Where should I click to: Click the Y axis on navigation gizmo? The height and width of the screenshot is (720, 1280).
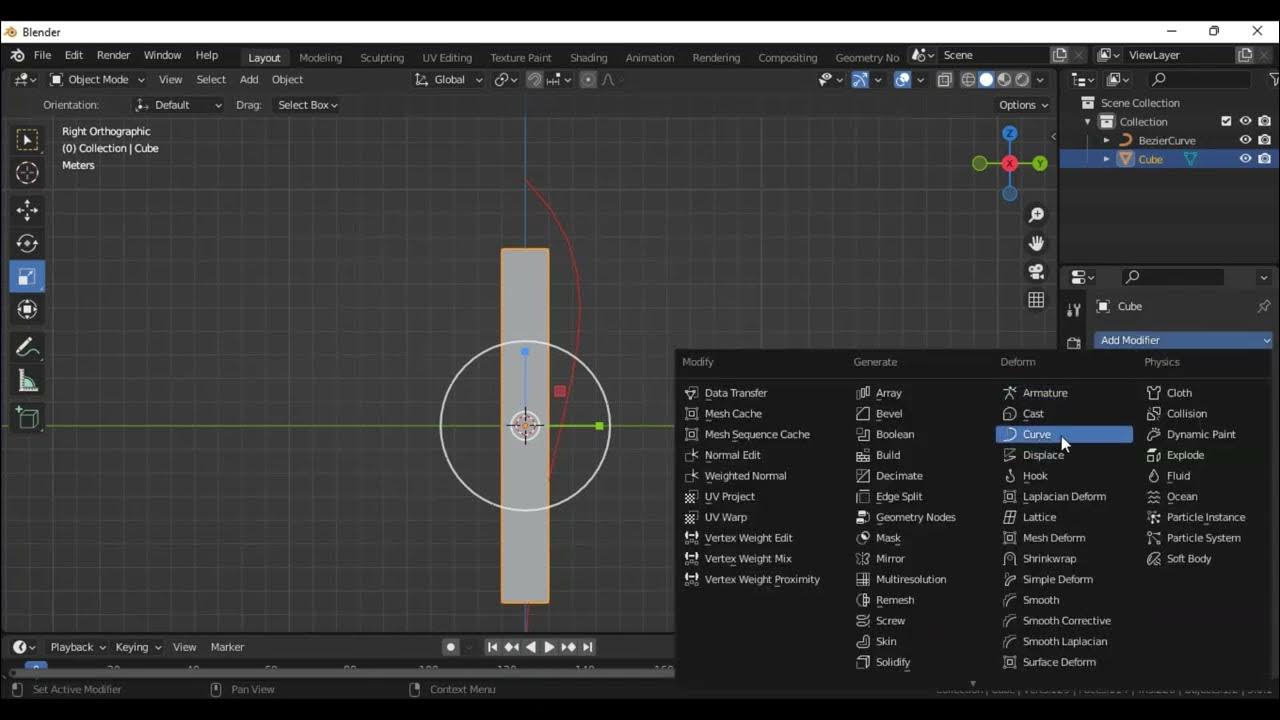tap(1040, 163)
